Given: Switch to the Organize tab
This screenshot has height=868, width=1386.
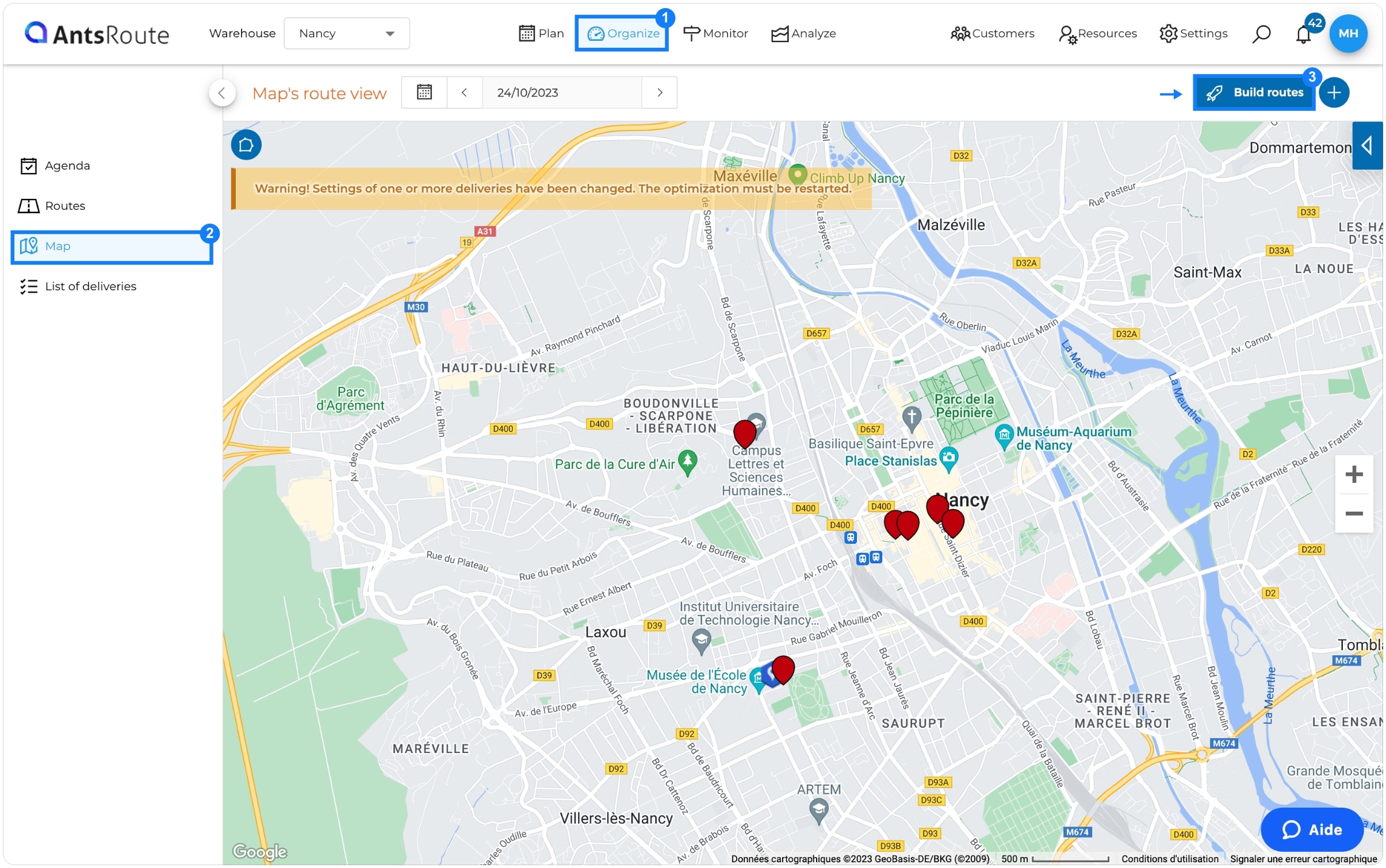Looking at the screenshot, I should pyautogui.click(x=622, y=33).
